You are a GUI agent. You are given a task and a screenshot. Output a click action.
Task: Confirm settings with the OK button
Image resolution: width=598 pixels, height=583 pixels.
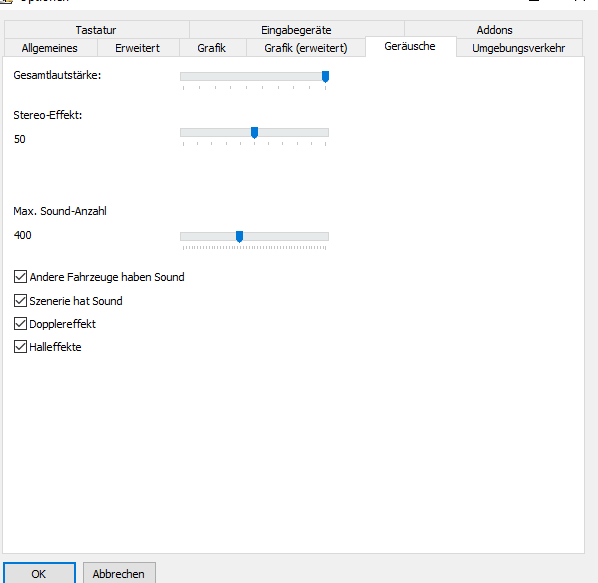(39, 573)
